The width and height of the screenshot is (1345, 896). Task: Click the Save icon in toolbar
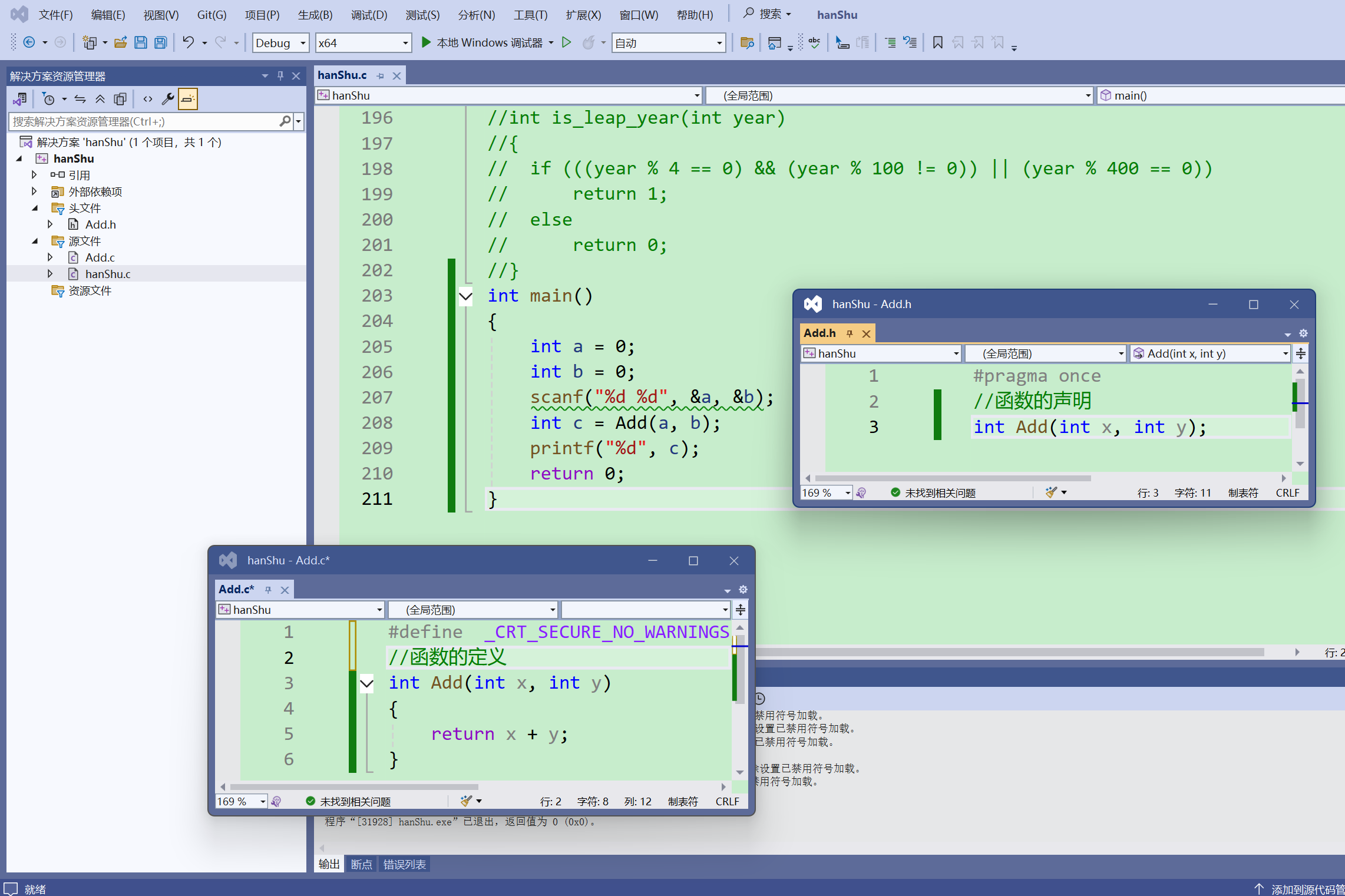coord(140,42)
